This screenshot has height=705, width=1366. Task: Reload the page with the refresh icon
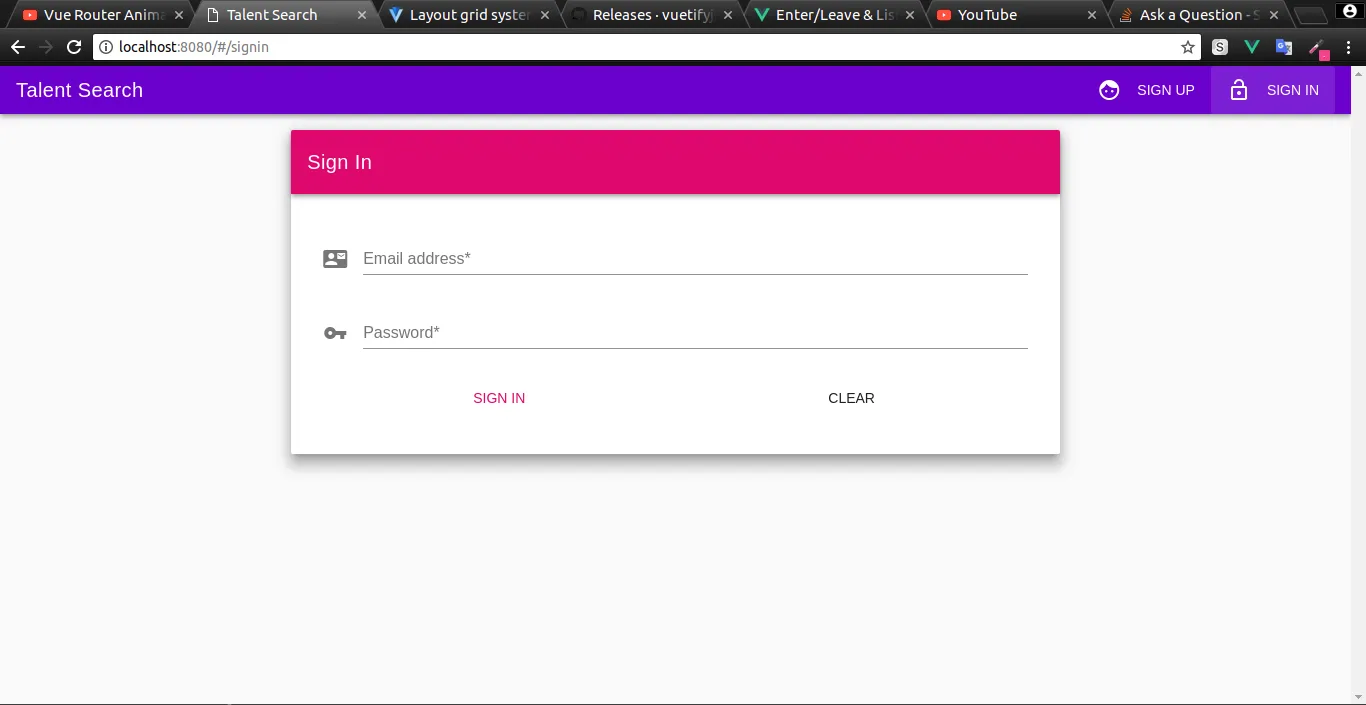tap(74, 47)
